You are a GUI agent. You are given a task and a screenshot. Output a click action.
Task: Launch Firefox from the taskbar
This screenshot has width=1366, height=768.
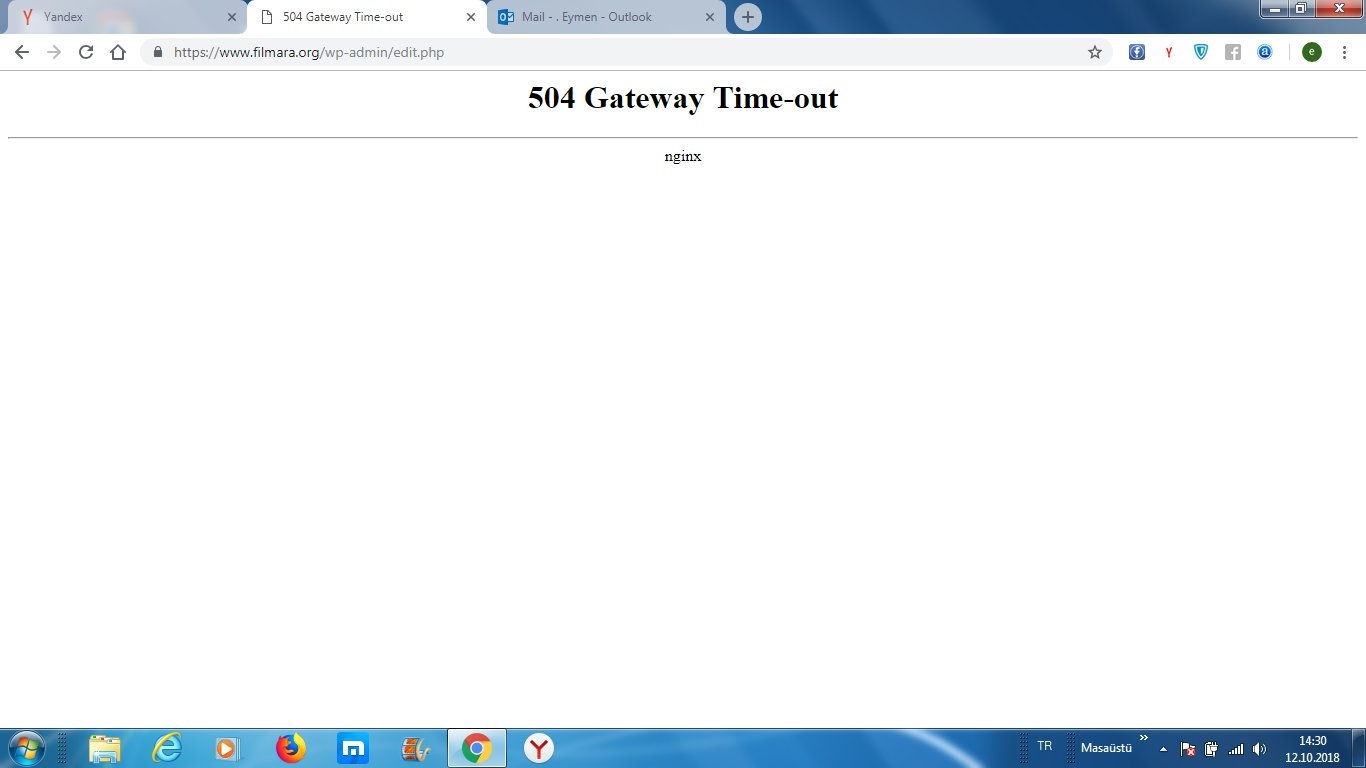(291, 748)
